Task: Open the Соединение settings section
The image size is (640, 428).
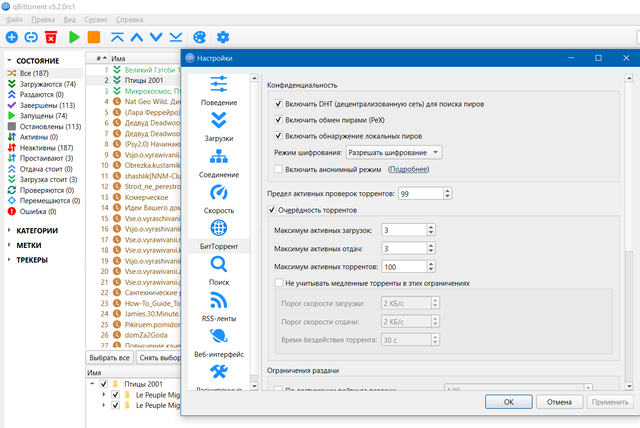Action: pos(219,163)
